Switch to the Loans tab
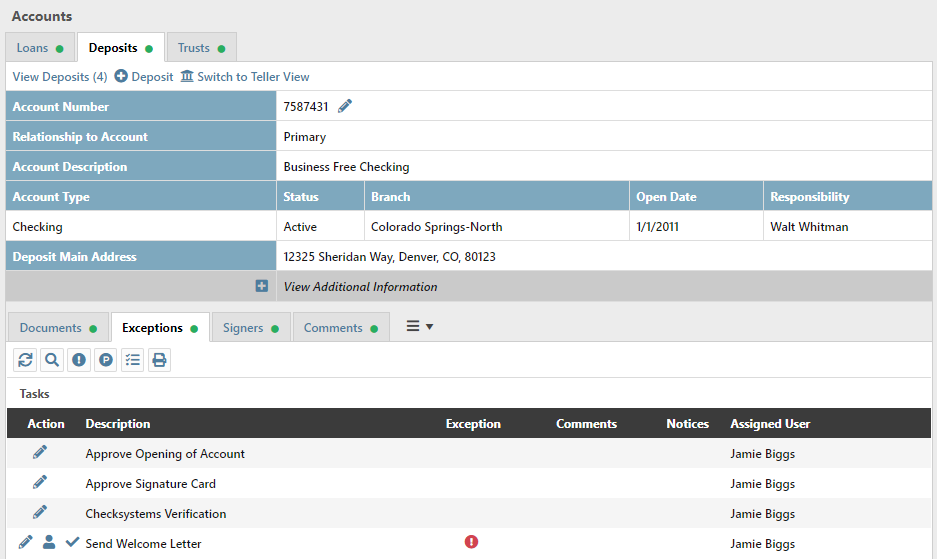This screenshot has width=937, height=559. 39,48
